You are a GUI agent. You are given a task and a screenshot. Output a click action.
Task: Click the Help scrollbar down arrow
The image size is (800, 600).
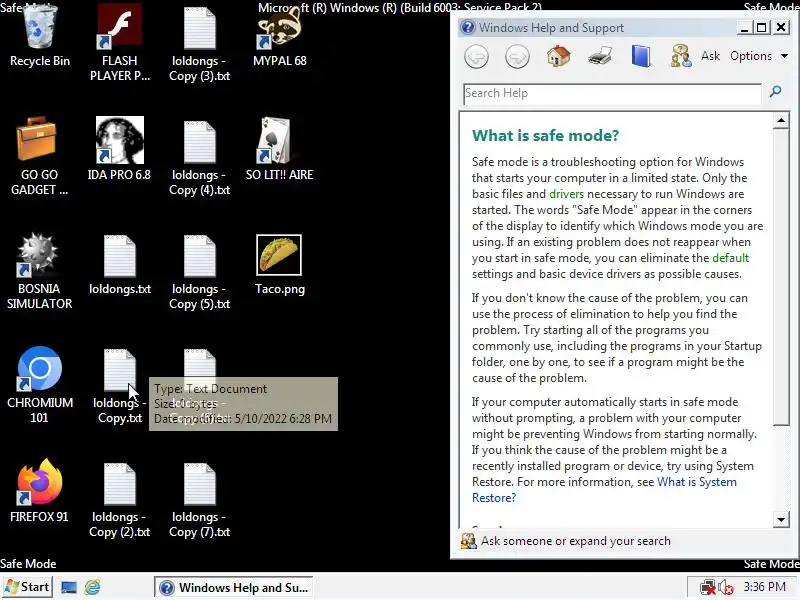[781, 520]
